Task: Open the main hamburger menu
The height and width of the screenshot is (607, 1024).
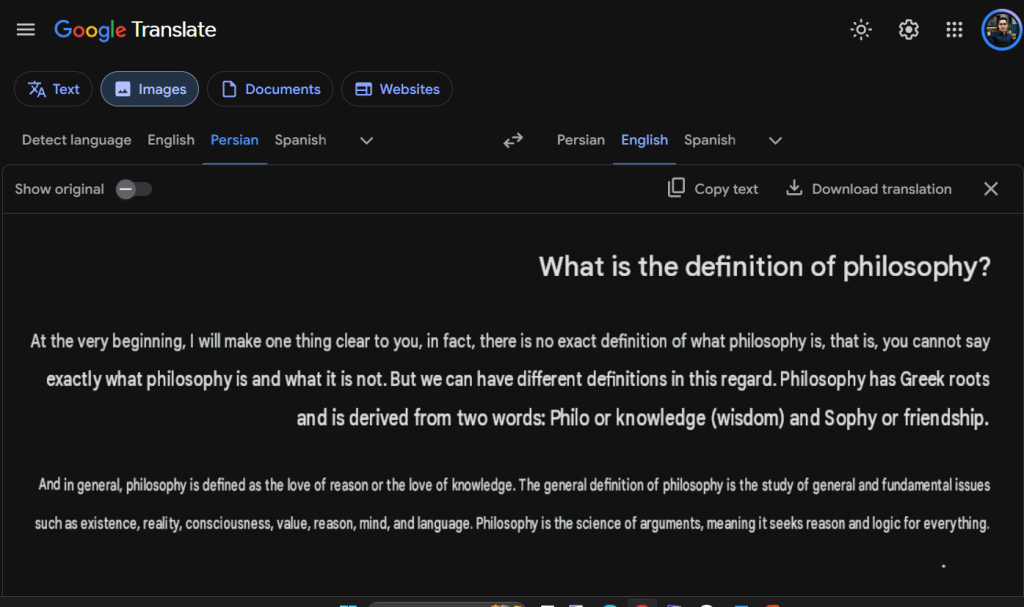Action: (x=25, y=29)
